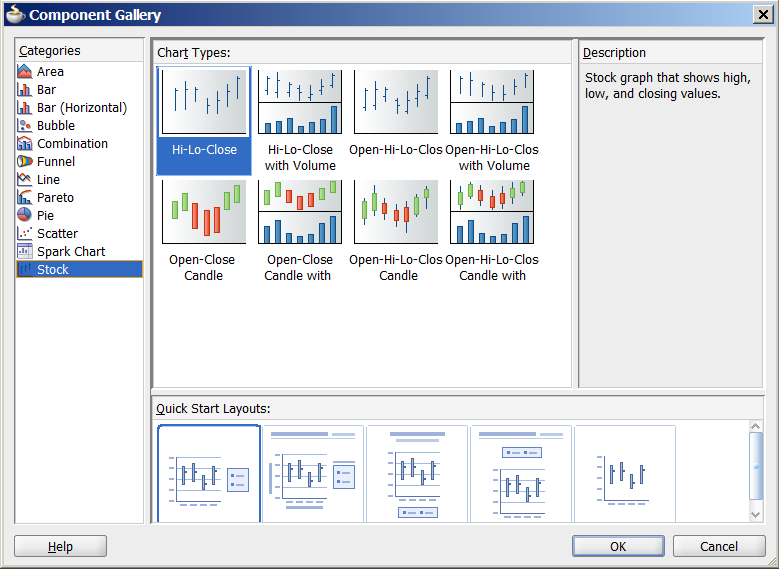Pick layout with title and top legend
This screenshot has height=569, width=779.
click(x=521, y=474)
